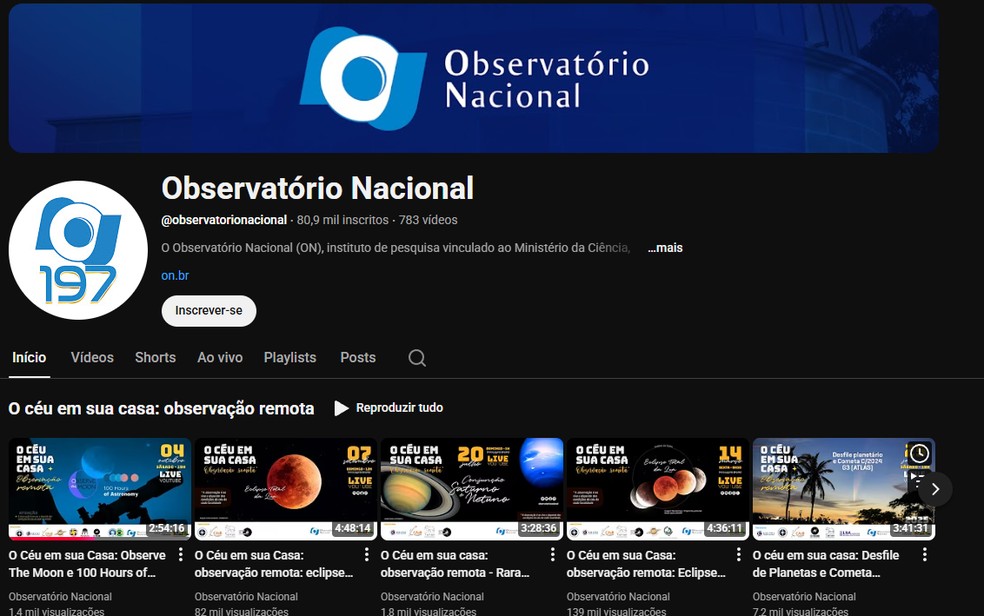Click the Observatório Nacional round channel avatar

pos(78,250)
